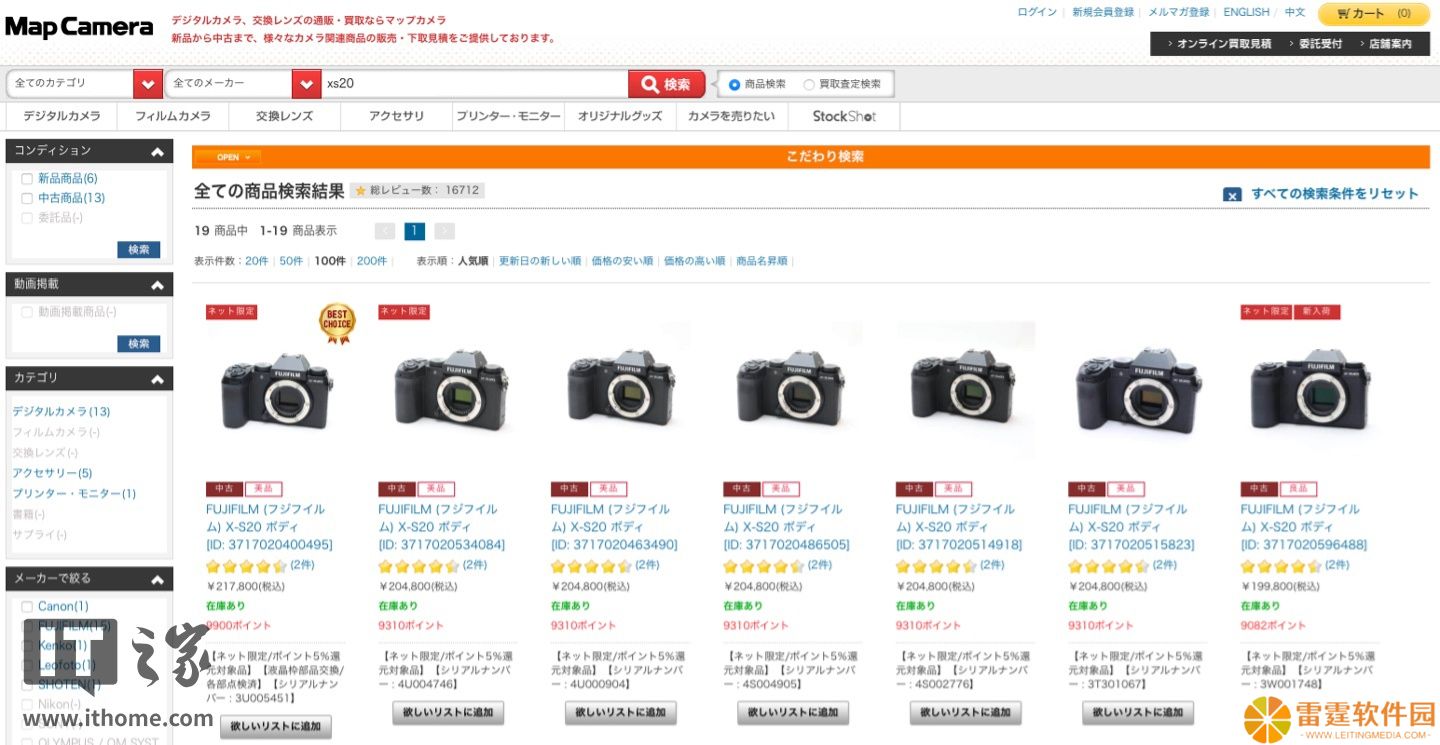Check the 新品商品(6) checkbox
The image size is (1440, 745).
coord(27,179)
